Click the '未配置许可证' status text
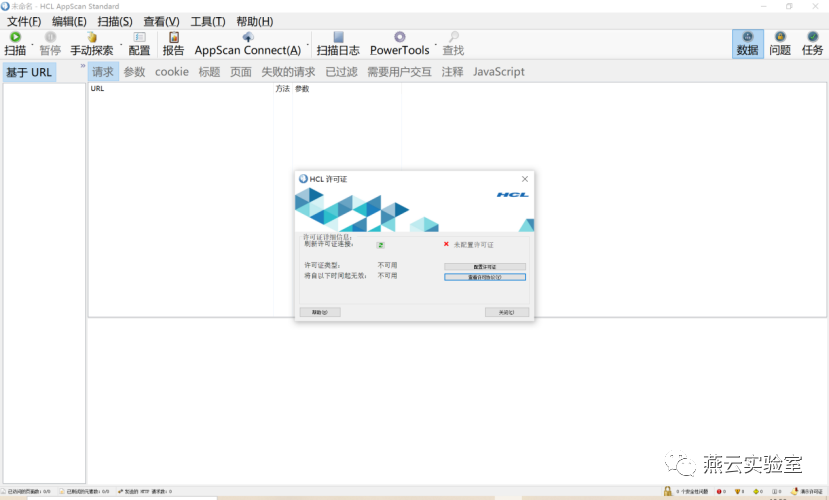 tap(473, 245)
